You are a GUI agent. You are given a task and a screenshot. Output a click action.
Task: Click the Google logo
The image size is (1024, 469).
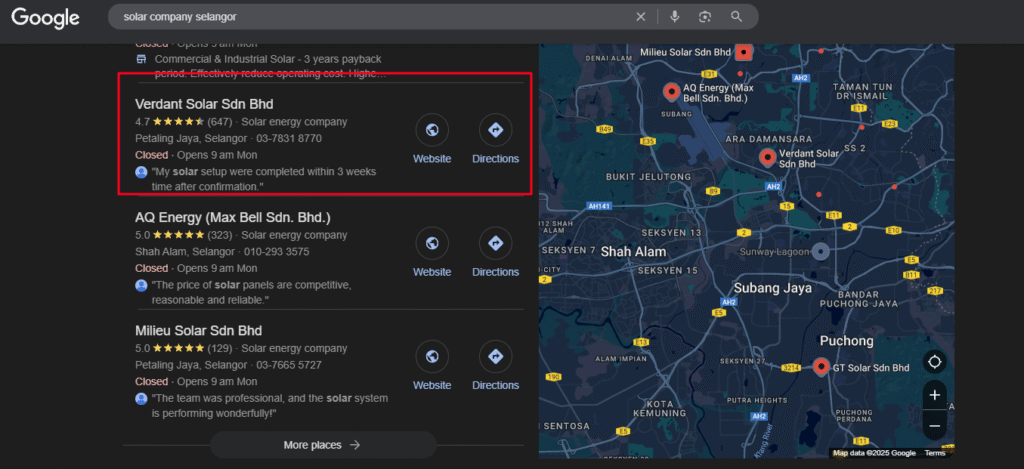pyautogui.click(x=46, y=17)
